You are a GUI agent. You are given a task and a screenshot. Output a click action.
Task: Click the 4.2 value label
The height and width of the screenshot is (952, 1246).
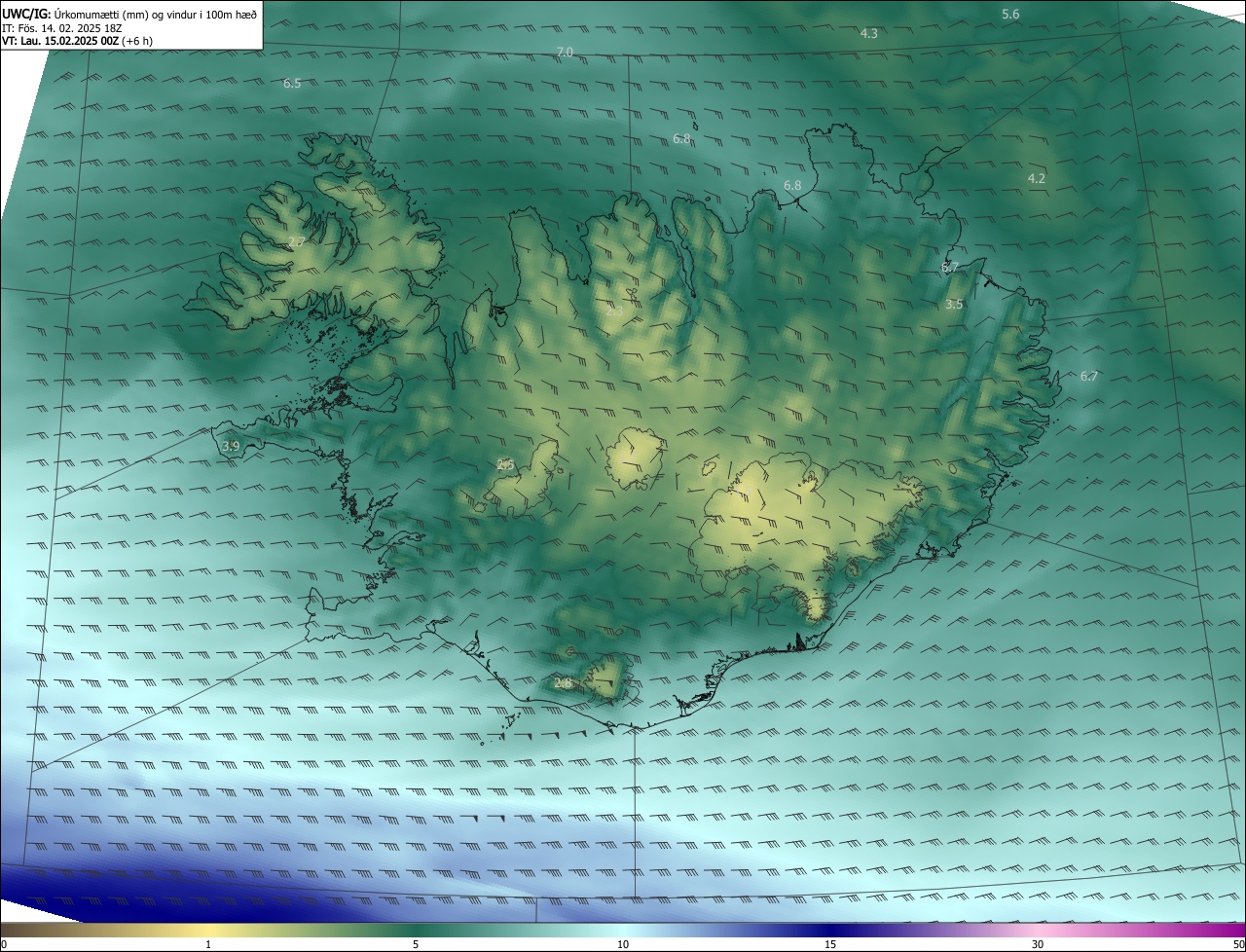click(1036, 178)
